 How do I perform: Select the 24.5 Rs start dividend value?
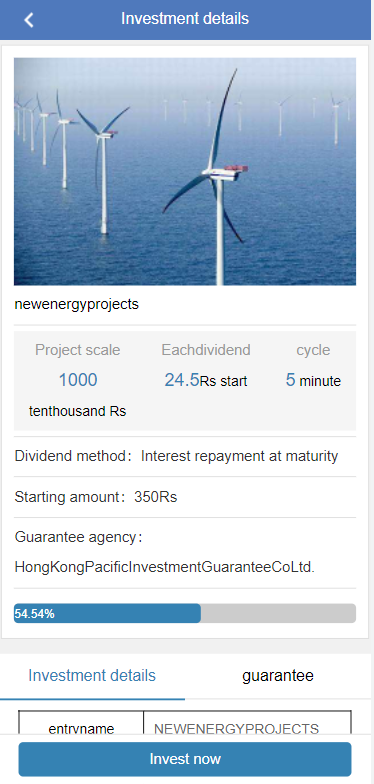[x=206, y=380]
